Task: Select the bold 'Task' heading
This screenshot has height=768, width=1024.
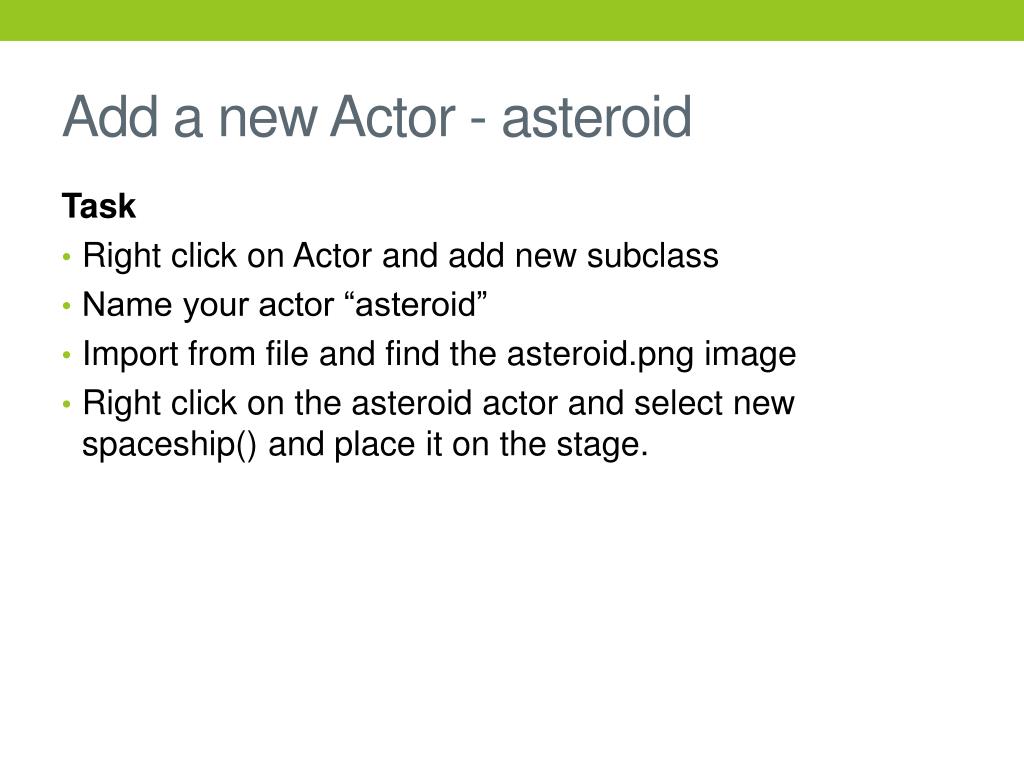Action: pyautogui.click(x=99, y=206)
